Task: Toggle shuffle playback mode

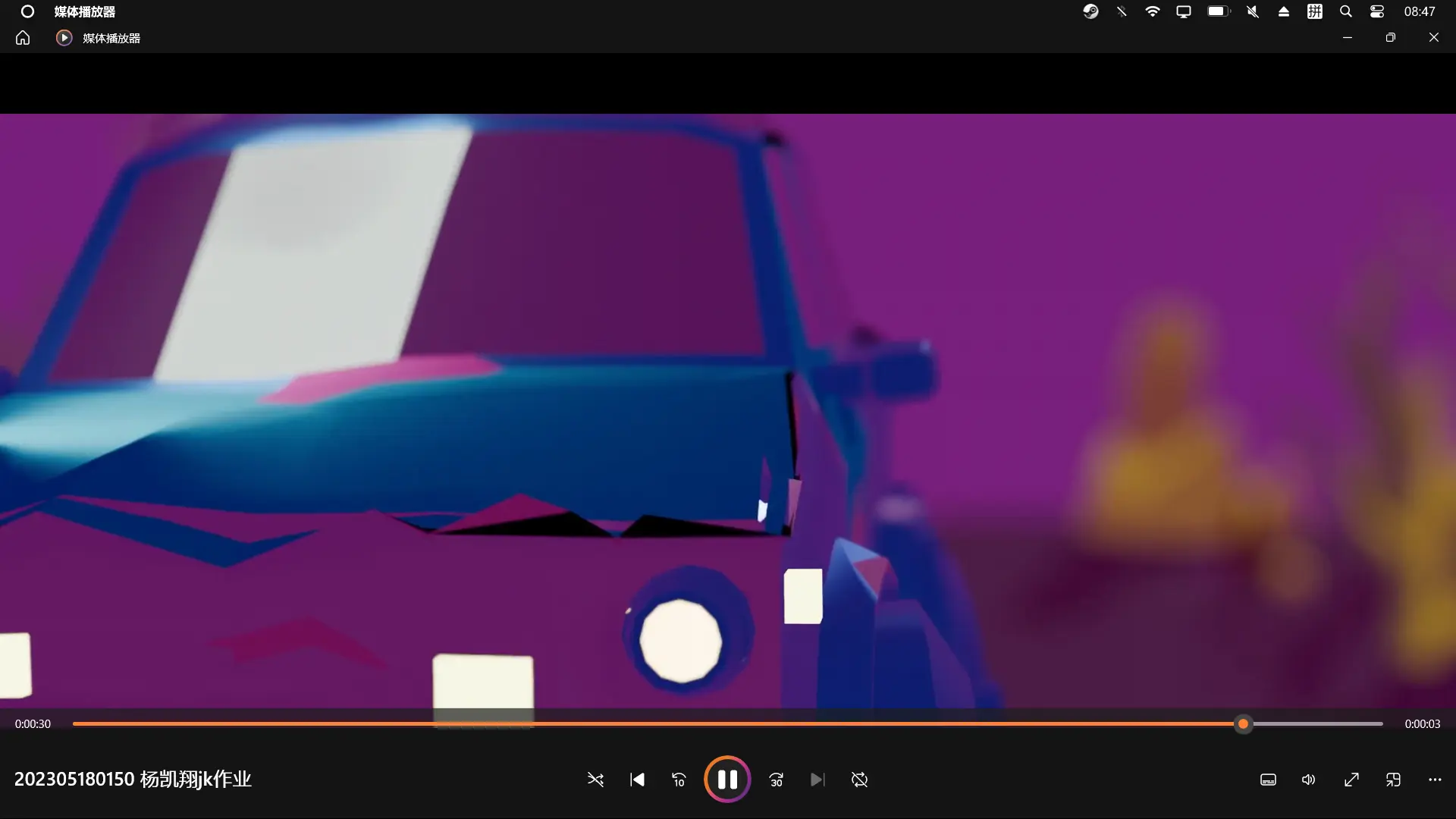Action: point(595,780)
